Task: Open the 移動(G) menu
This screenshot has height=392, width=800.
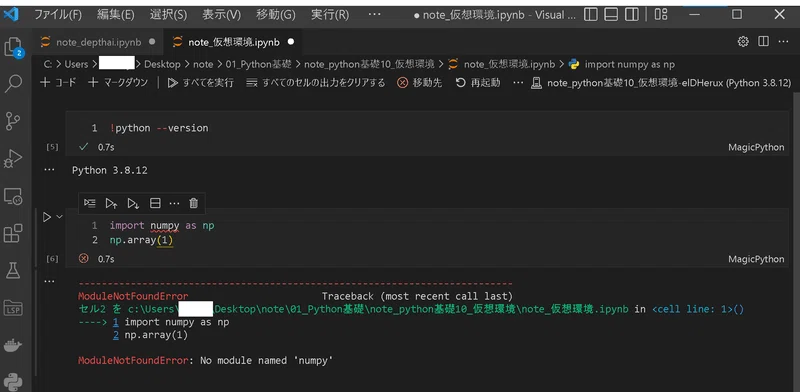Action: 276,15
